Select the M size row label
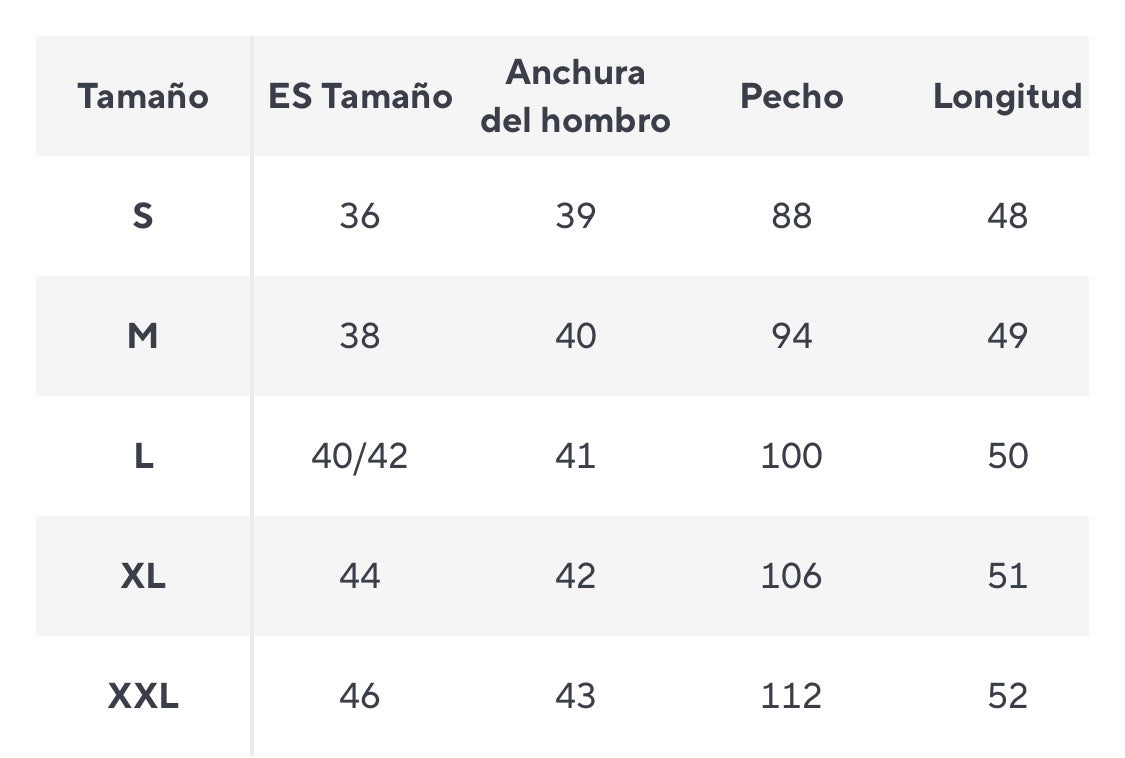This screenshot has height=758, width=1125. click(143, 336)
